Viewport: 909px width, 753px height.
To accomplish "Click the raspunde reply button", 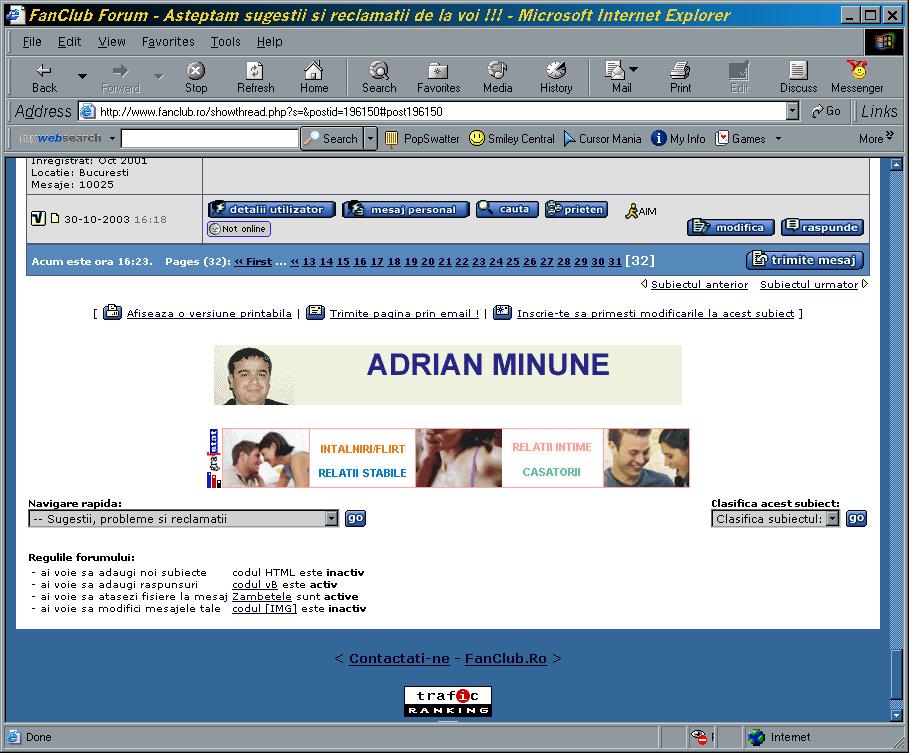I will 823,227.
